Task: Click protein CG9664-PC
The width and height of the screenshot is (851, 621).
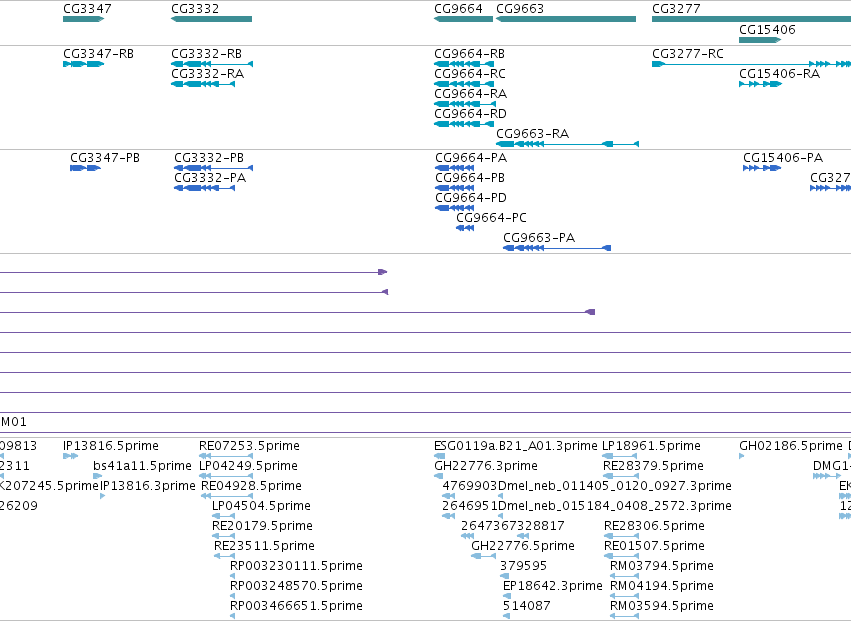Action: pos(465,228)
